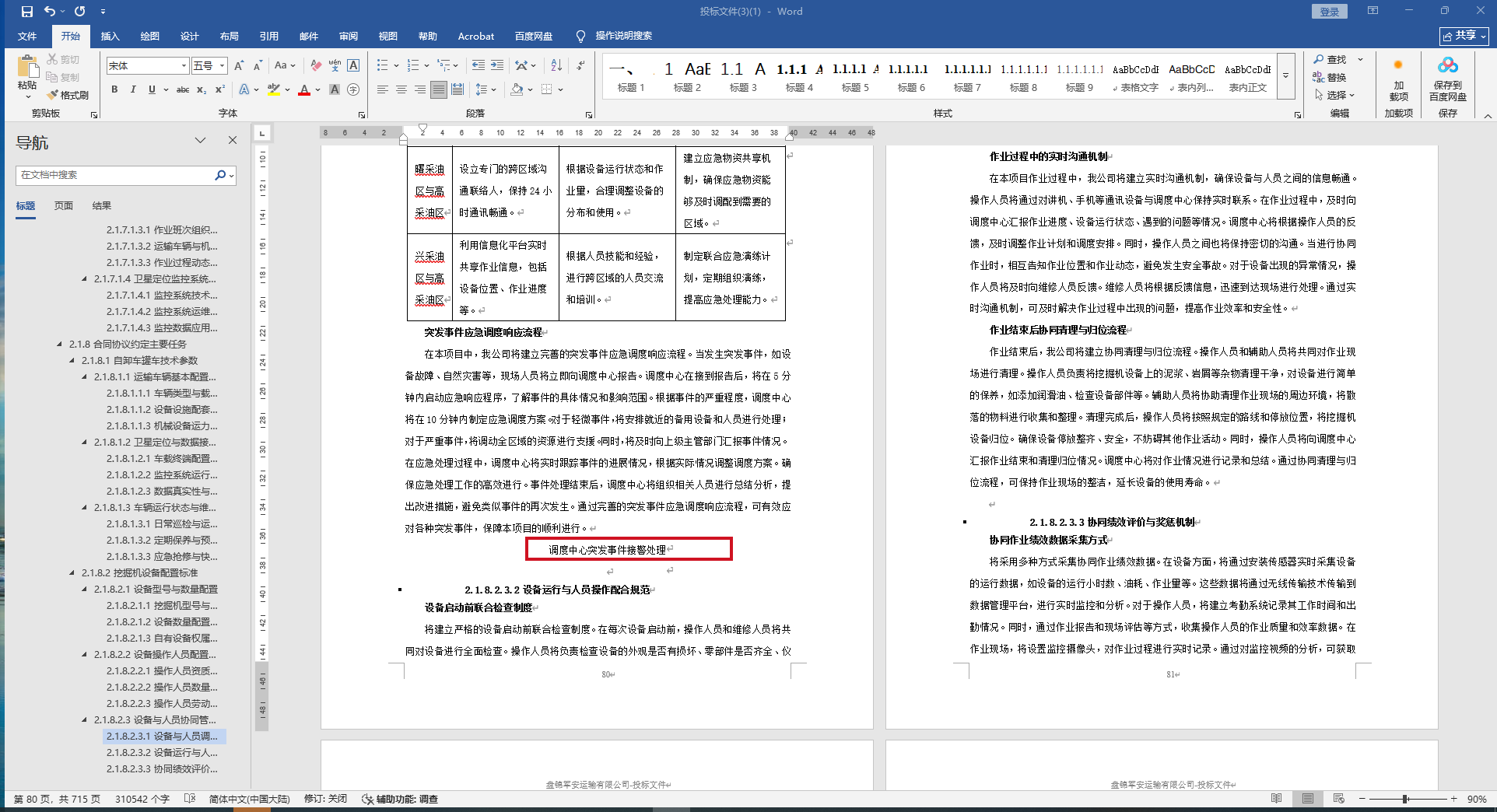1497x812 pixels.
Task: Align the paragraph to the right
Action: pos(420,89)
